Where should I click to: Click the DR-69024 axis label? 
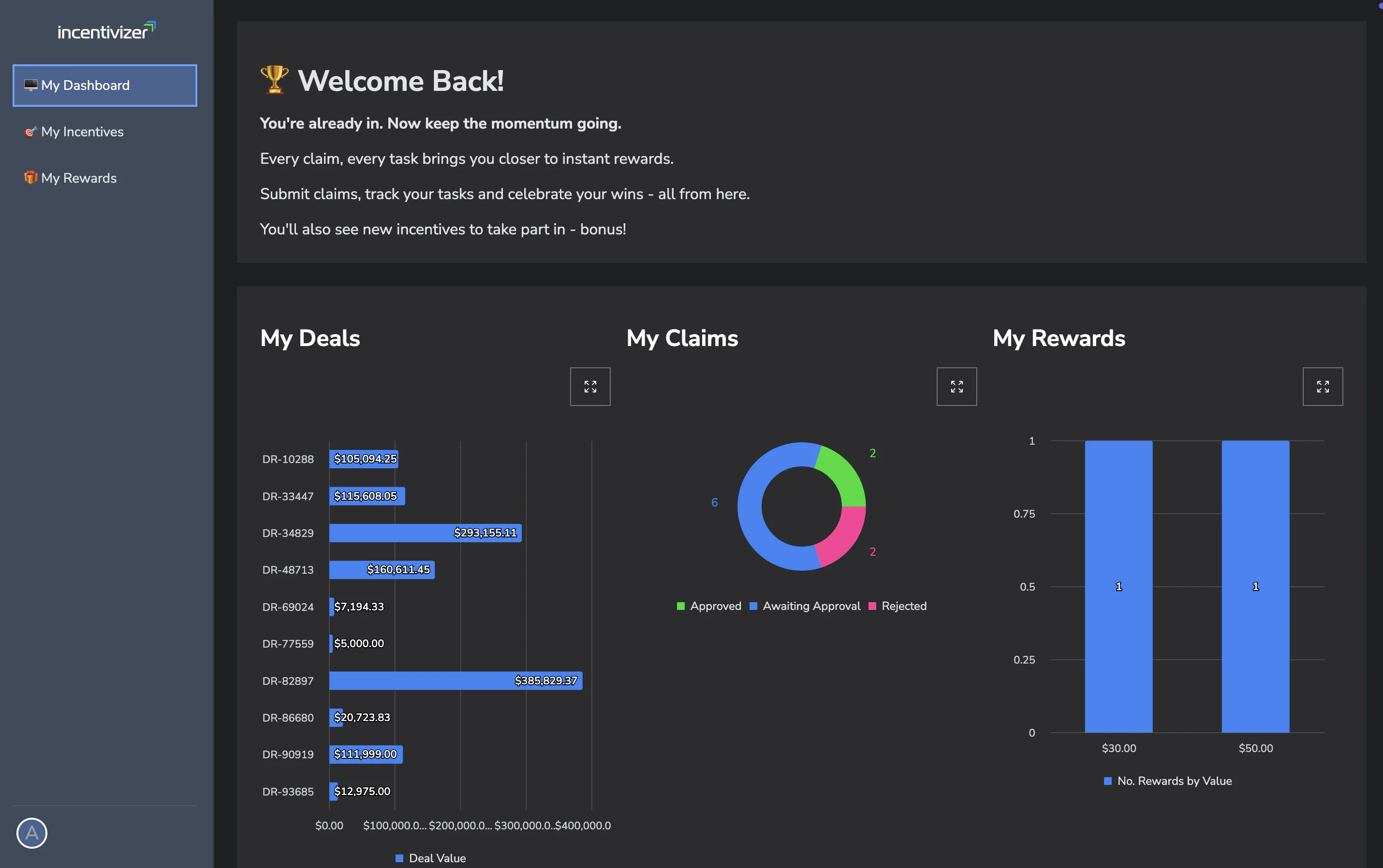point(288,607)
